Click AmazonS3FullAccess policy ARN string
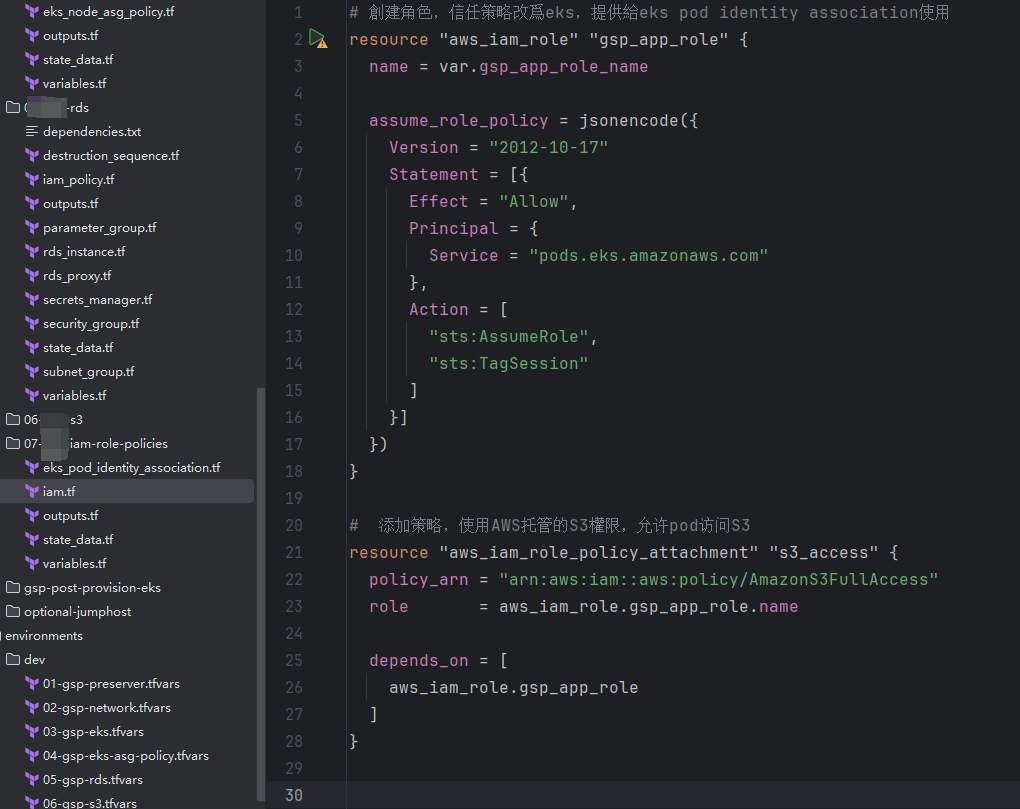 point(719,579)
